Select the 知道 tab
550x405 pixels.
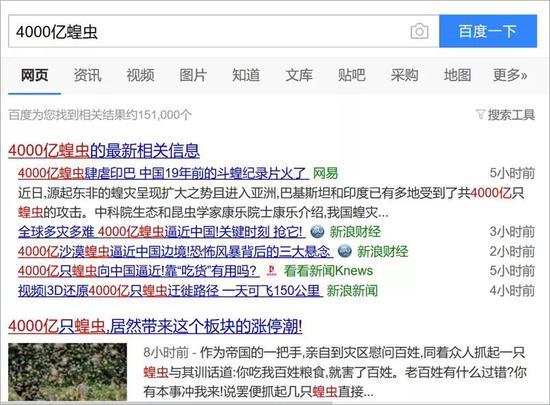click(246, 75)
